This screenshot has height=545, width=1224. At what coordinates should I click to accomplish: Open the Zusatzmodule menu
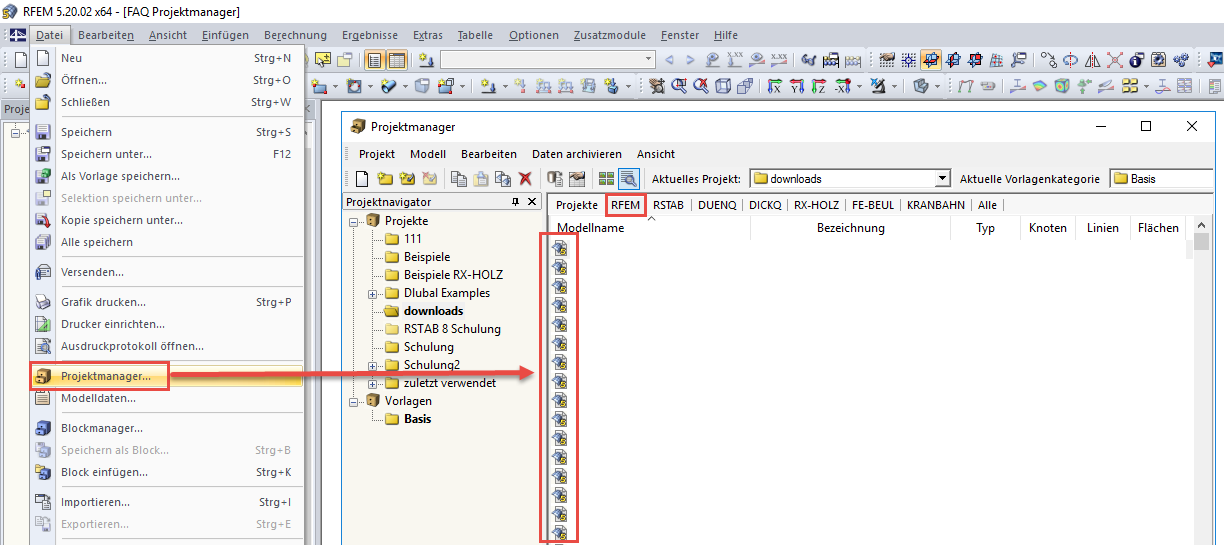(610, 35)
